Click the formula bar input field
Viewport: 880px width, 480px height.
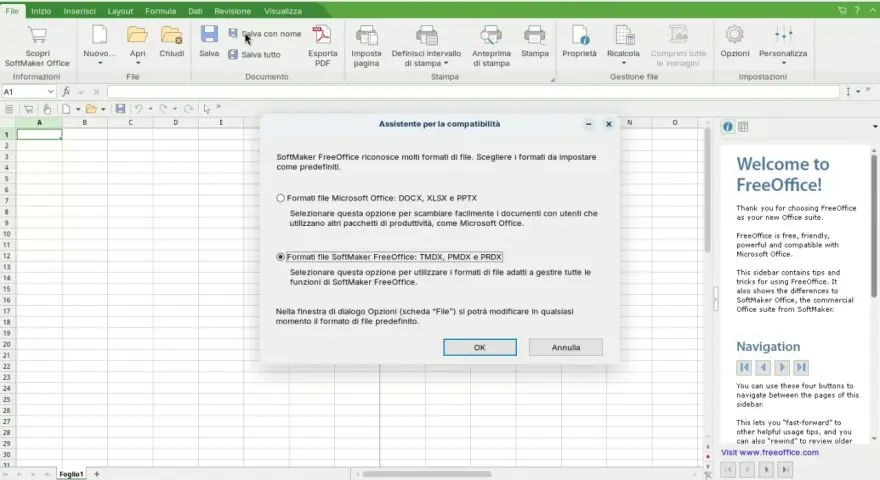click(473, 92)
